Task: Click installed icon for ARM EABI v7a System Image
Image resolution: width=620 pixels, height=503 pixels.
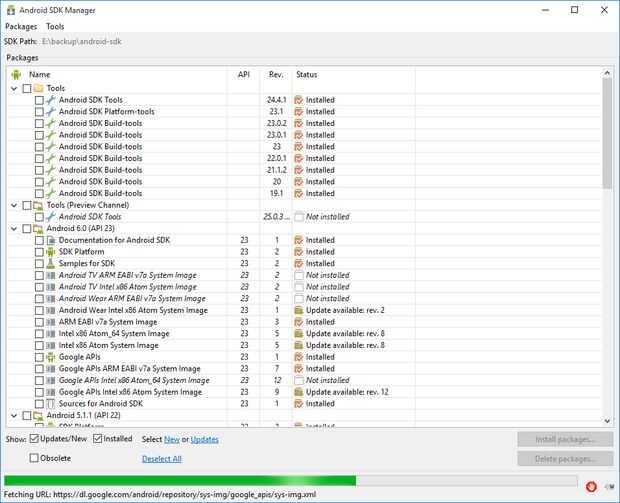Action: click(x=299, y=322)
